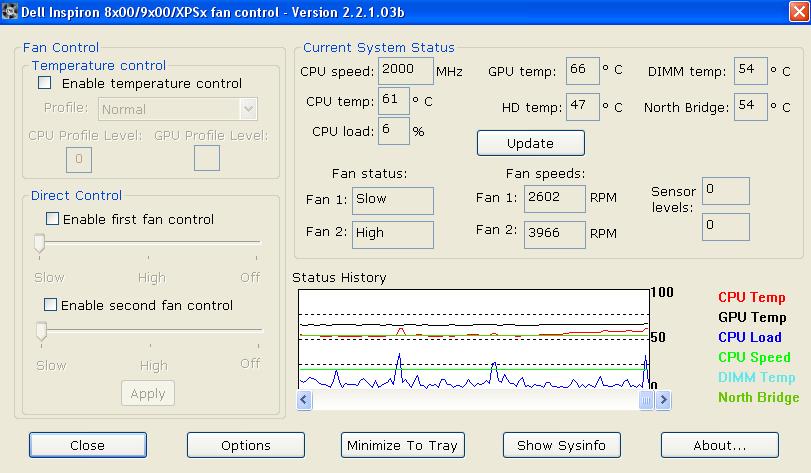Click the HD temp field showing 47
The width and height of the screenshot is (811, 473).
tap(583, 107)
